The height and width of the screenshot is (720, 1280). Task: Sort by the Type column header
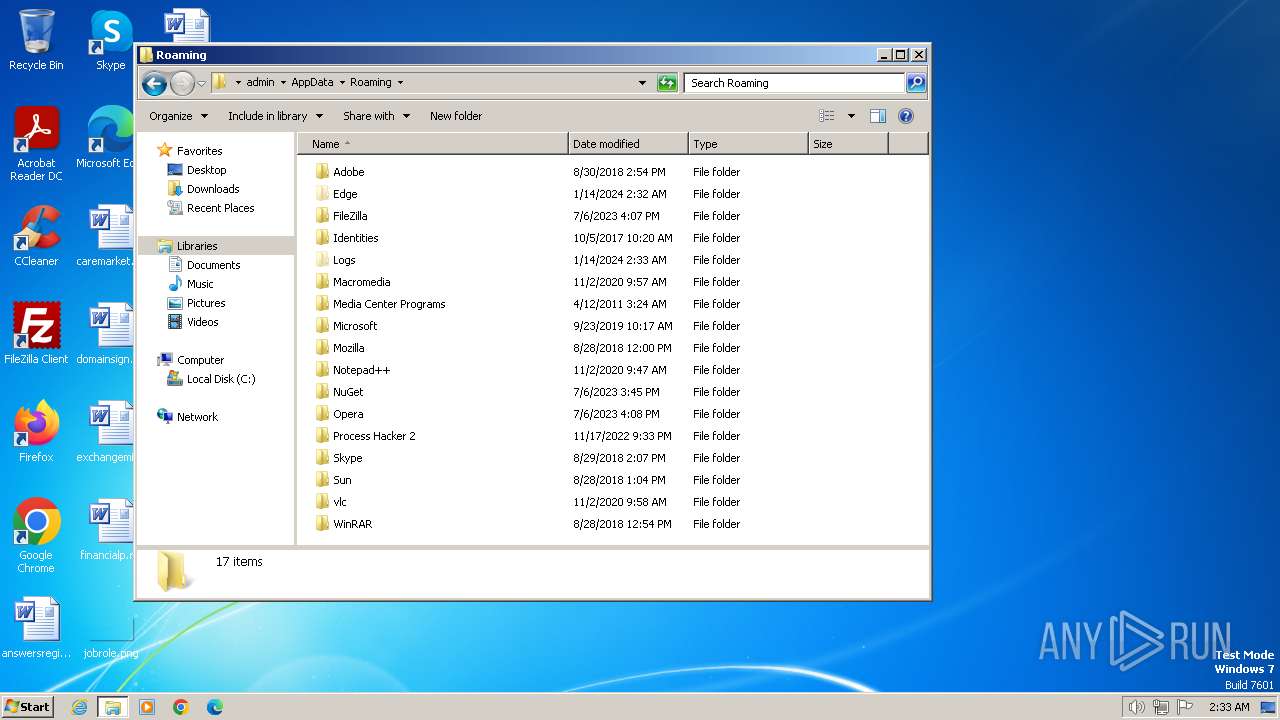tap(748, 144)
